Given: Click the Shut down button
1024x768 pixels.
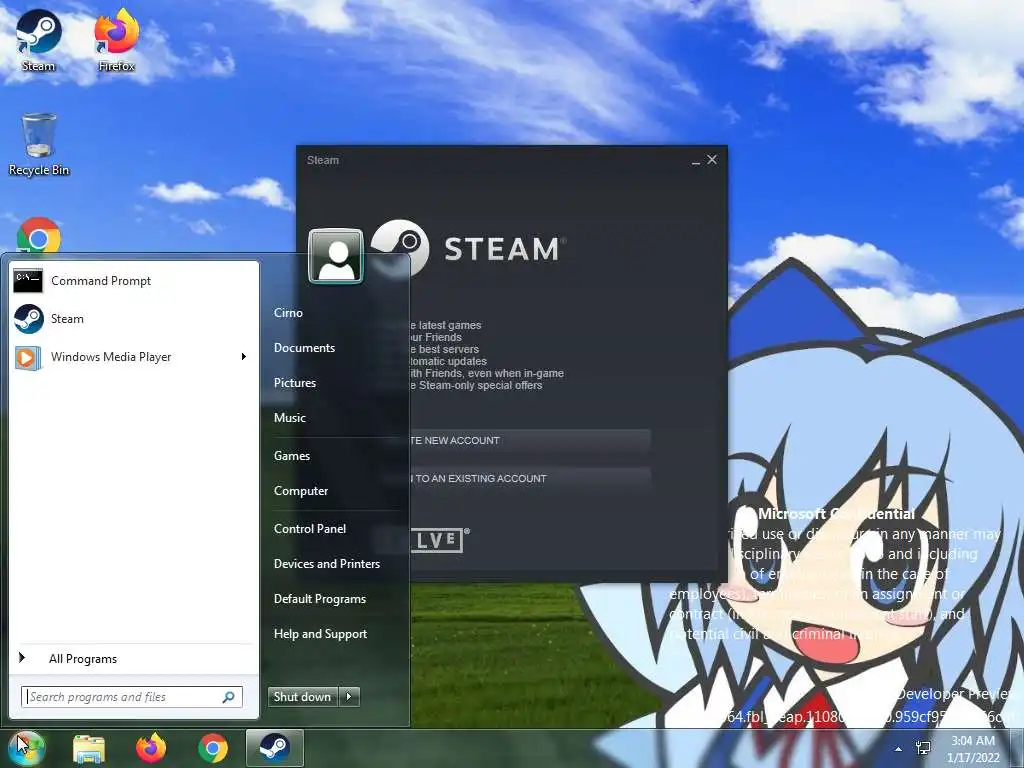Looking at the screenshot, I should tap(303, 696).
